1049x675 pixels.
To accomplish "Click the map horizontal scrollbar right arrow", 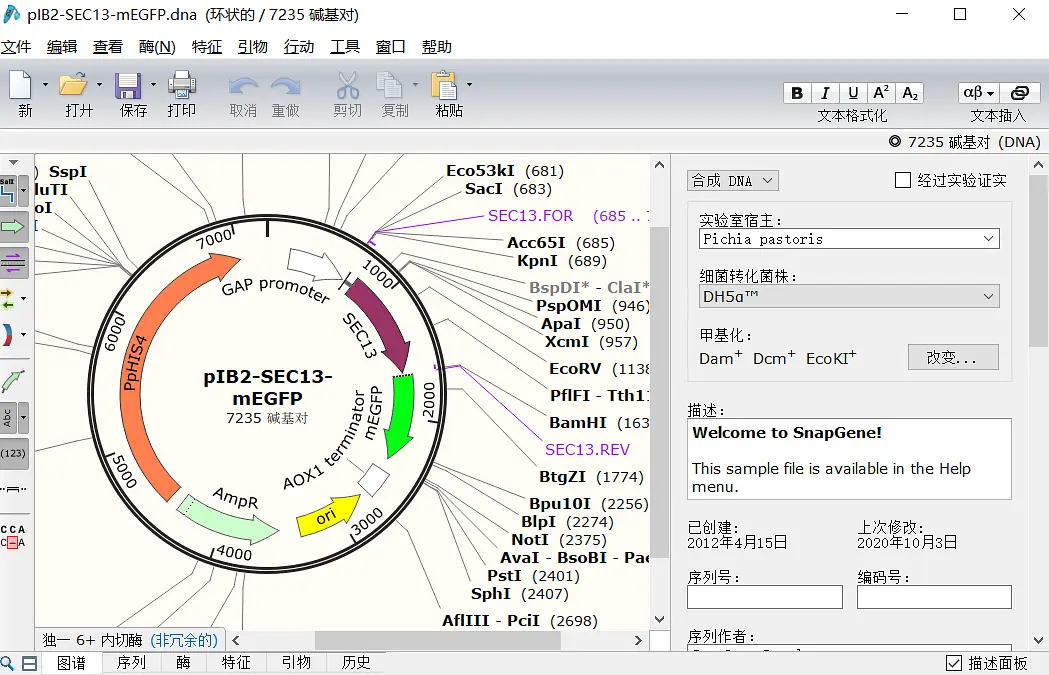I will (x=638, y=640).
